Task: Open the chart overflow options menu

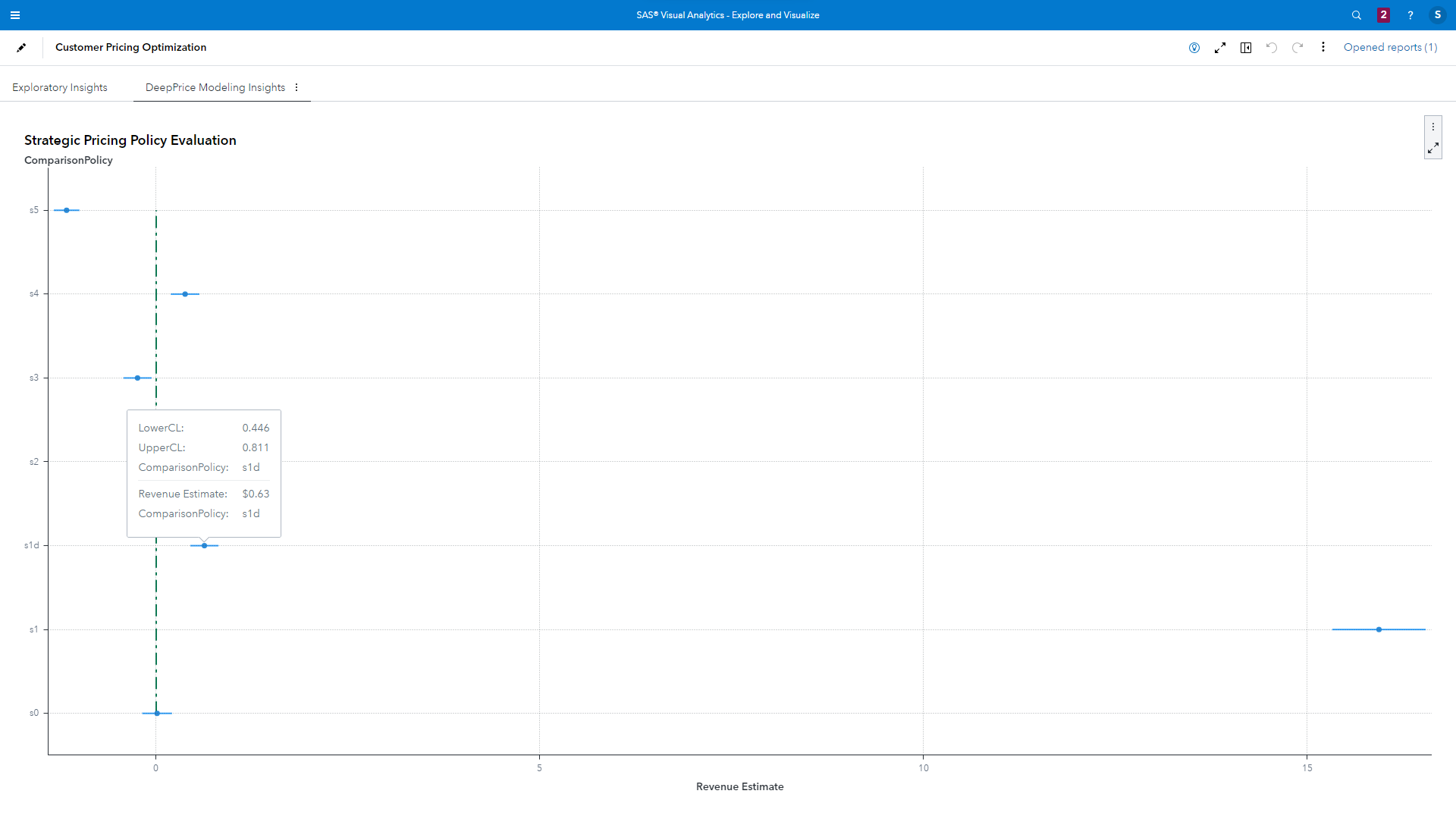Action: 1434,125
